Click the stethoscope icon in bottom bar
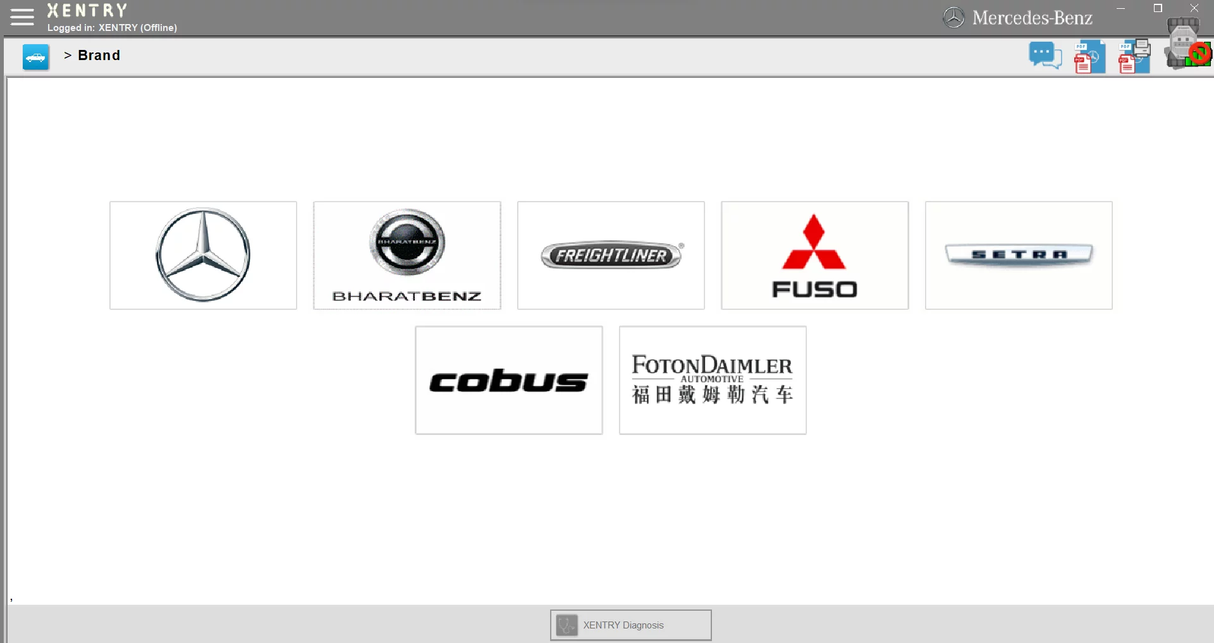The image size is (1214, 643). (567, 625)
